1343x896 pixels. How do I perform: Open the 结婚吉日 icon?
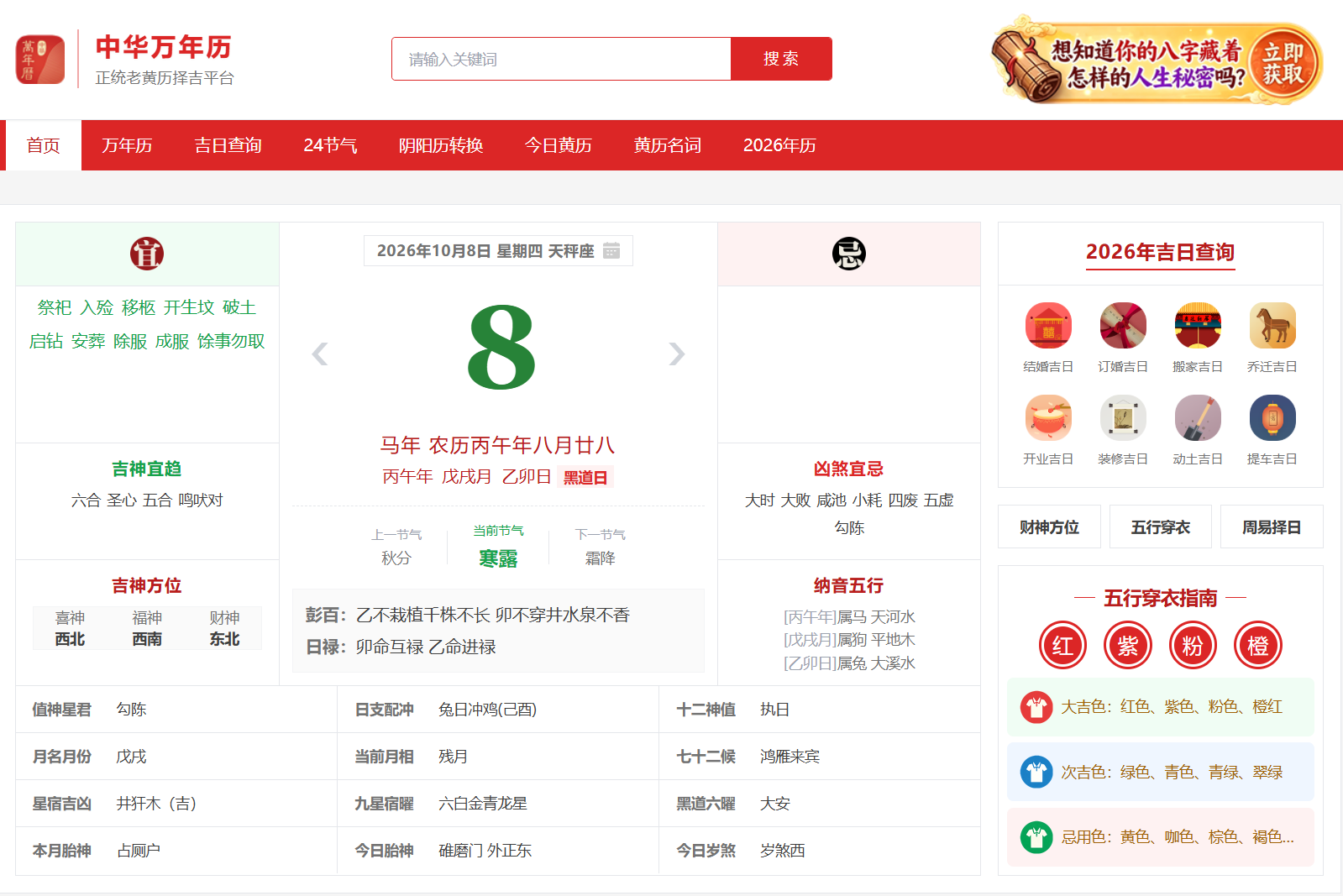click(1048, 325)
